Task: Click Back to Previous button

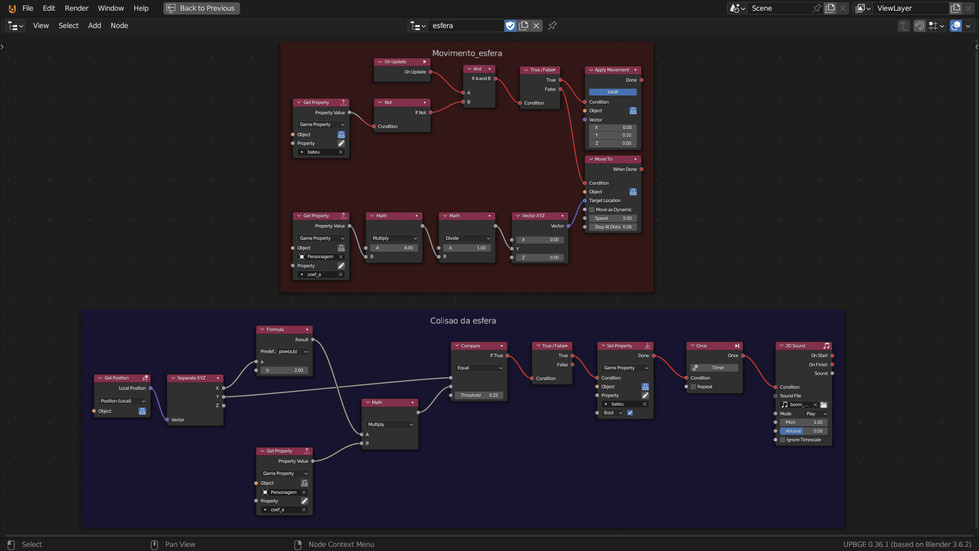Action: coord(201,8)
